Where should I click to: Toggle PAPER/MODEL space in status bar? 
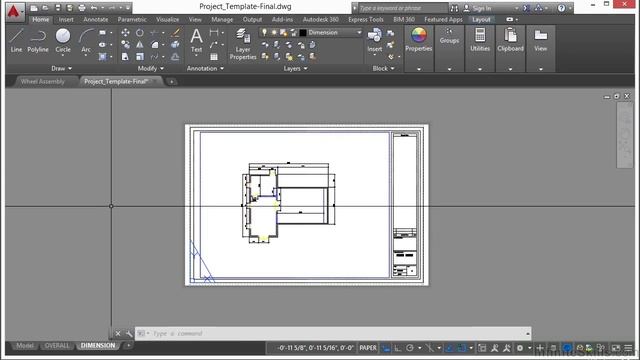tap(368, 348)
